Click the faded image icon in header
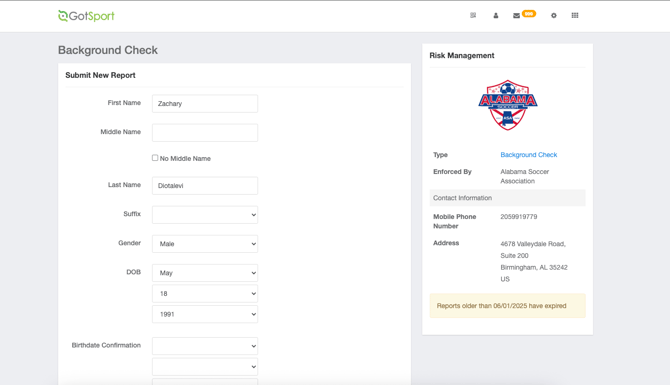This screenshot has height=385, width=670. click(x=473, y=15)
